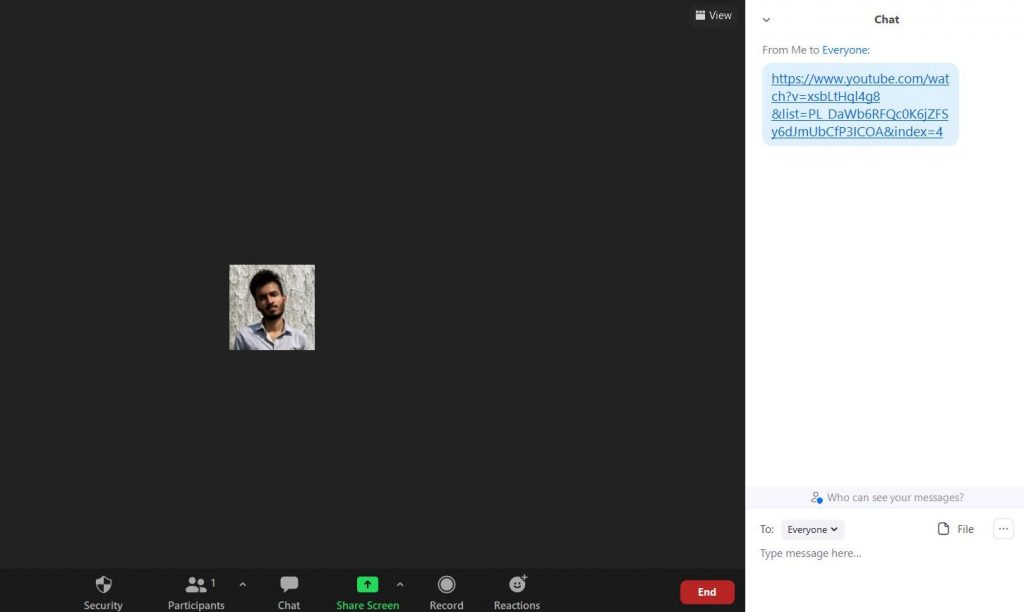Image resolution: width=1024 pixels, height=612 pixels.
Task: Expand Share Screen options via its chevron
Action: 400,584
